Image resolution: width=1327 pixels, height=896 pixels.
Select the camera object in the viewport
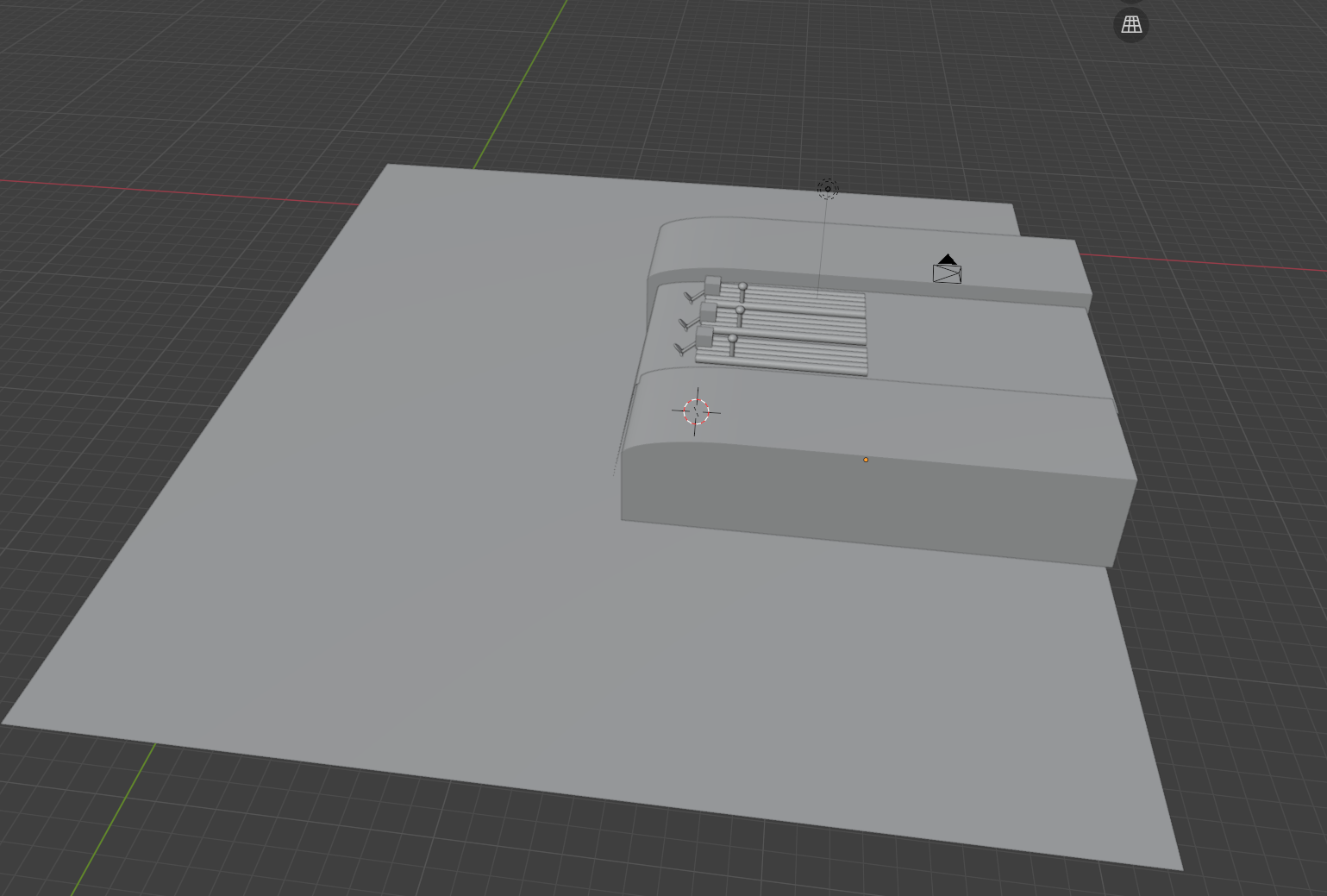coord(947,269)
